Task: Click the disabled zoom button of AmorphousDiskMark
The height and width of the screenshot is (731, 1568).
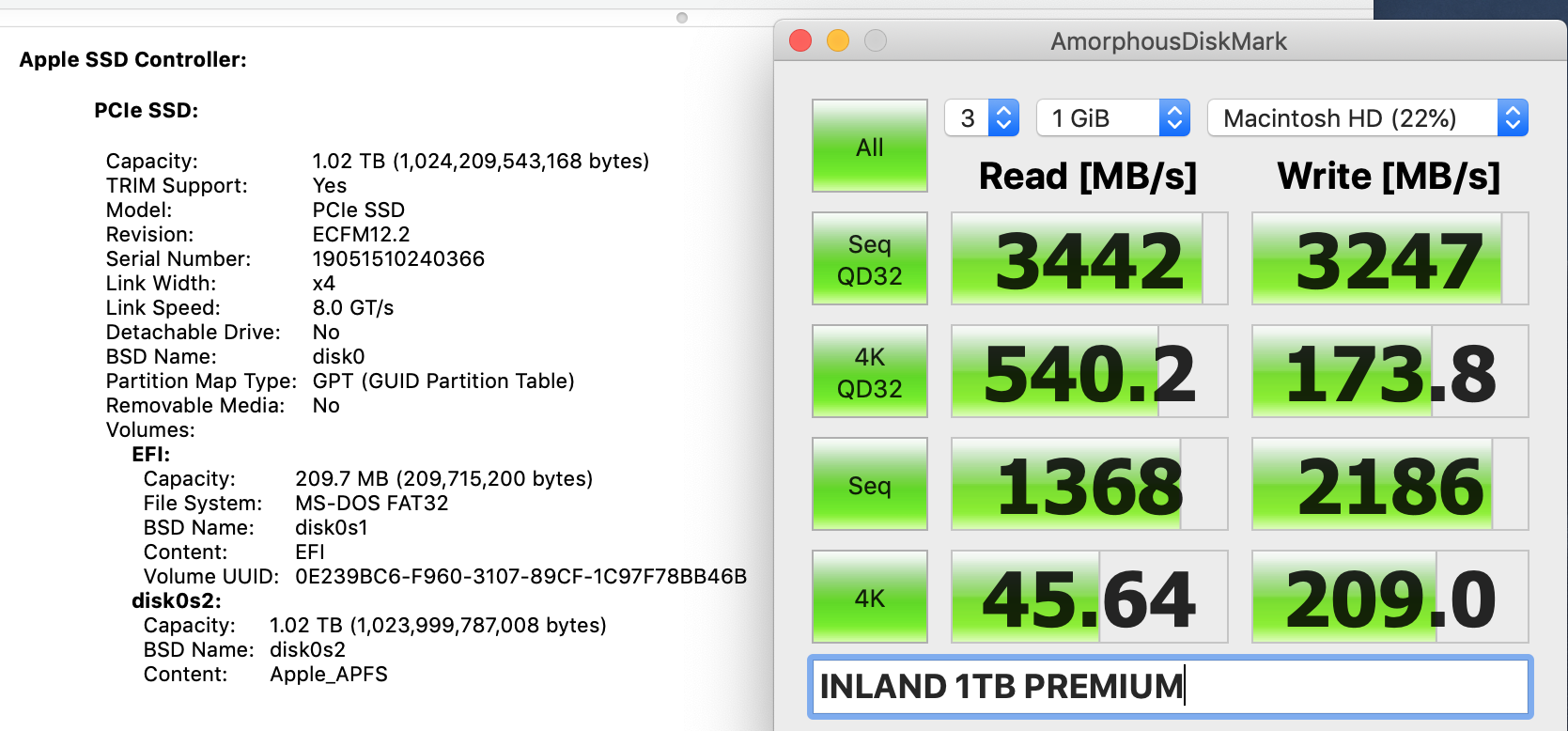Action: pos(876,40)
